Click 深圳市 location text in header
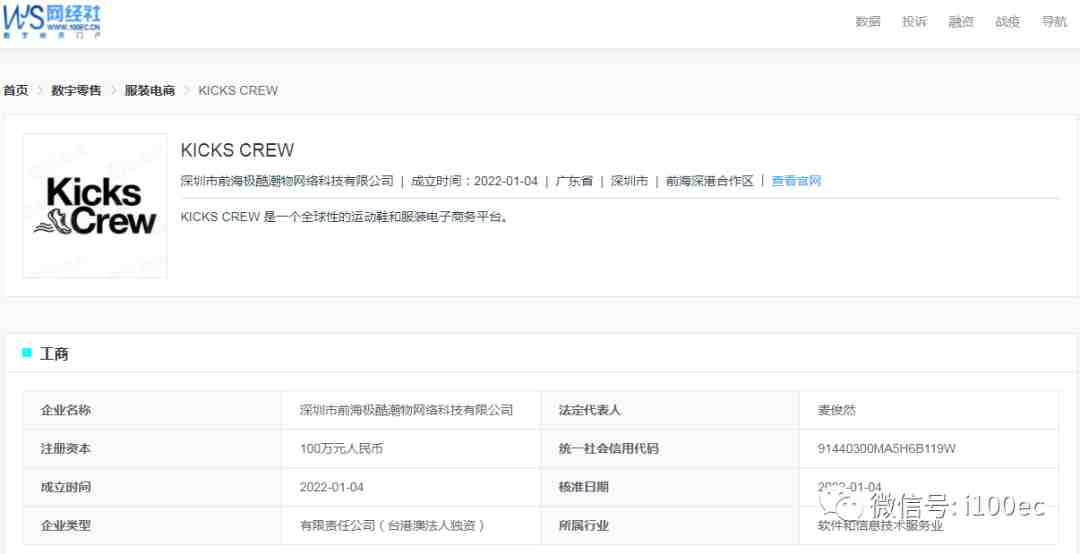 pos(630,181)
